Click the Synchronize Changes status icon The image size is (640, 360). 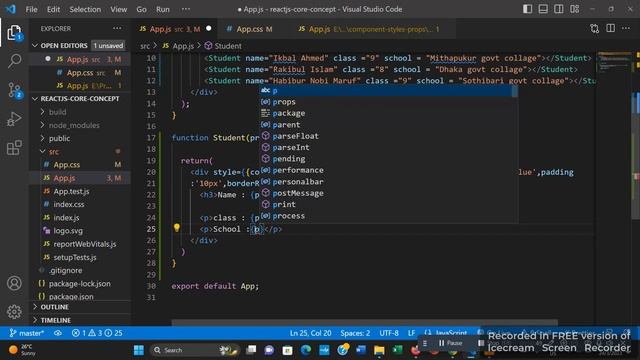click(x=58, y=333)
